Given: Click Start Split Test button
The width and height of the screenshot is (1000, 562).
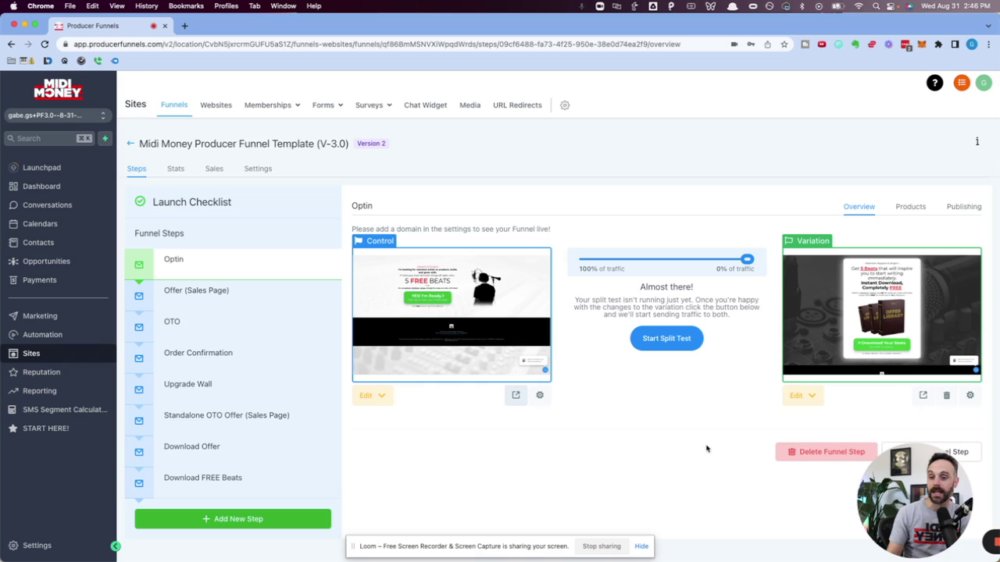Looking at the screenshot, I should point(666,338).
